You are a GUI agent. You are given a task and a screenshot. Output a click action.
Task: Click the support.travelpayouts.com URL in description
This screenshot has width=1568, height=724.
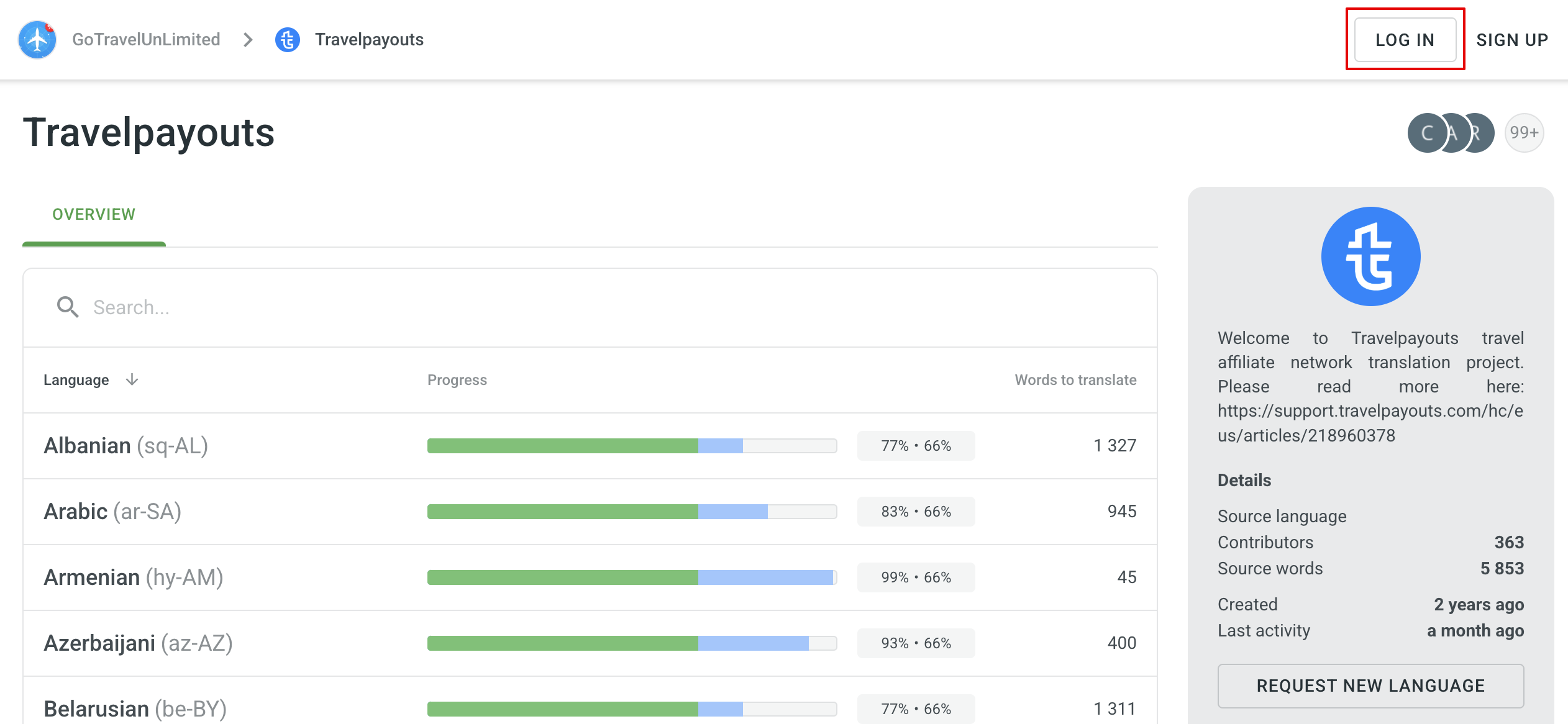coord(1370,423)
